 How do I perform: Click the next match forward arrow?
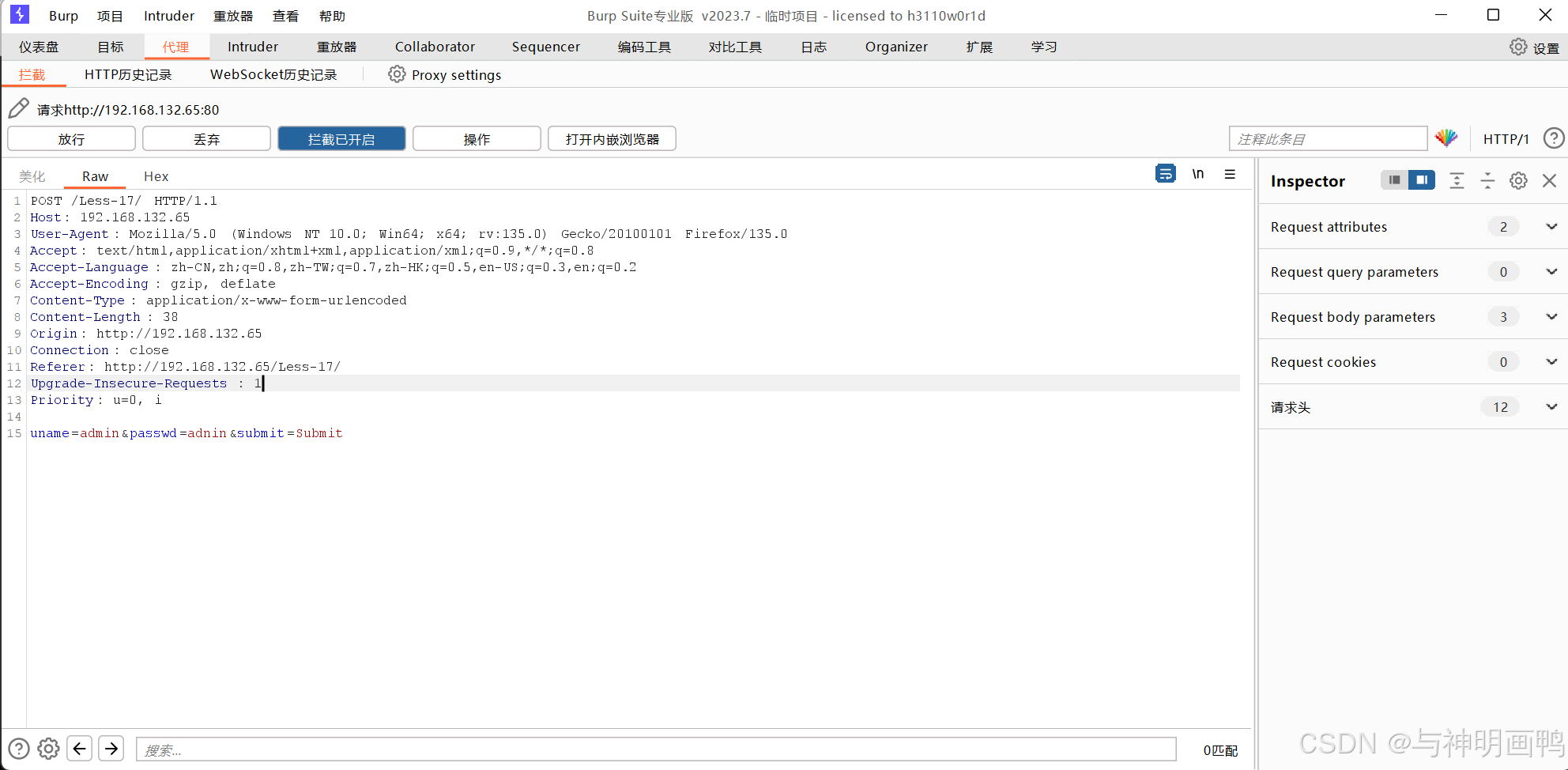(111, 748)
